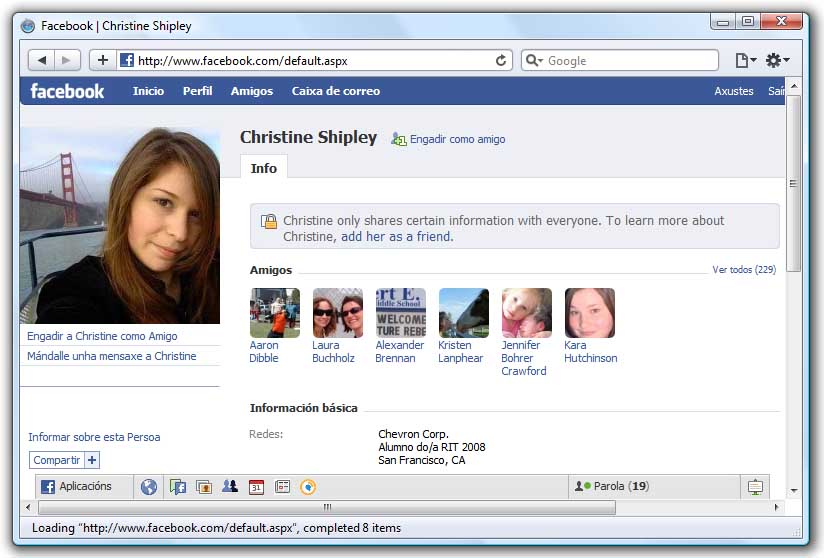
Task: Click the scroll up arrow
Action: coord(794,86)
